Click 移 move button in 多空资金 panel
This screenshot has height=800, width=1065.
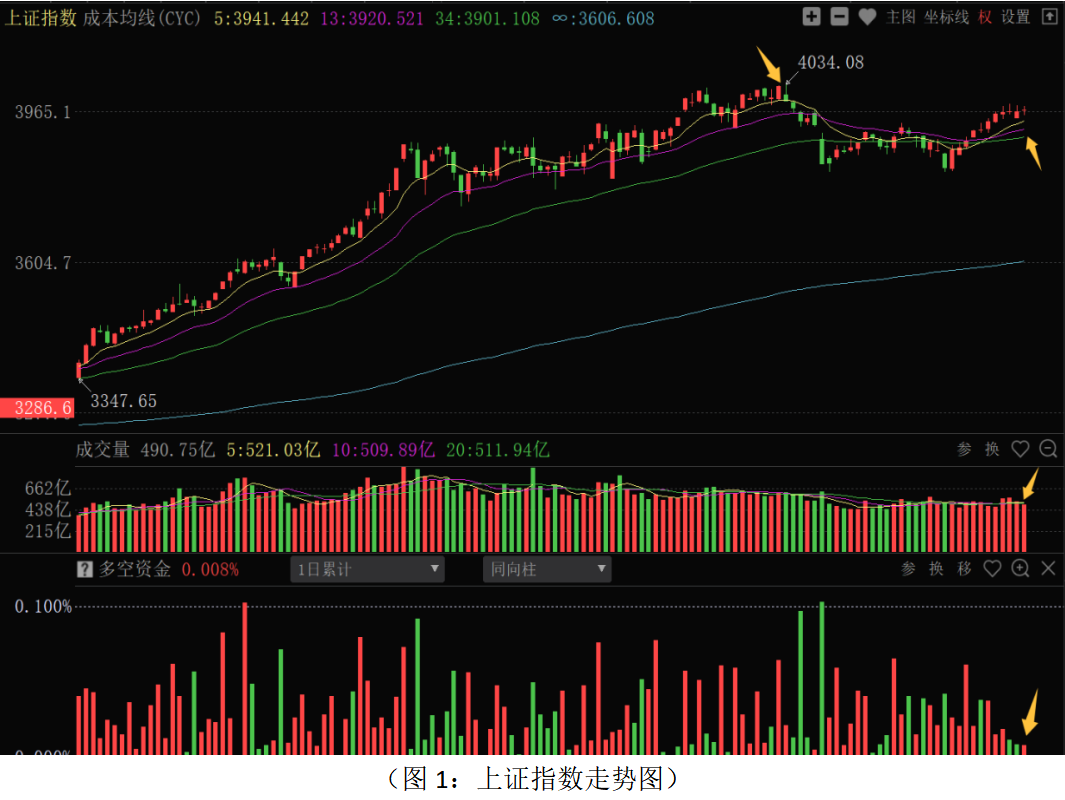[x=964, y=569]
